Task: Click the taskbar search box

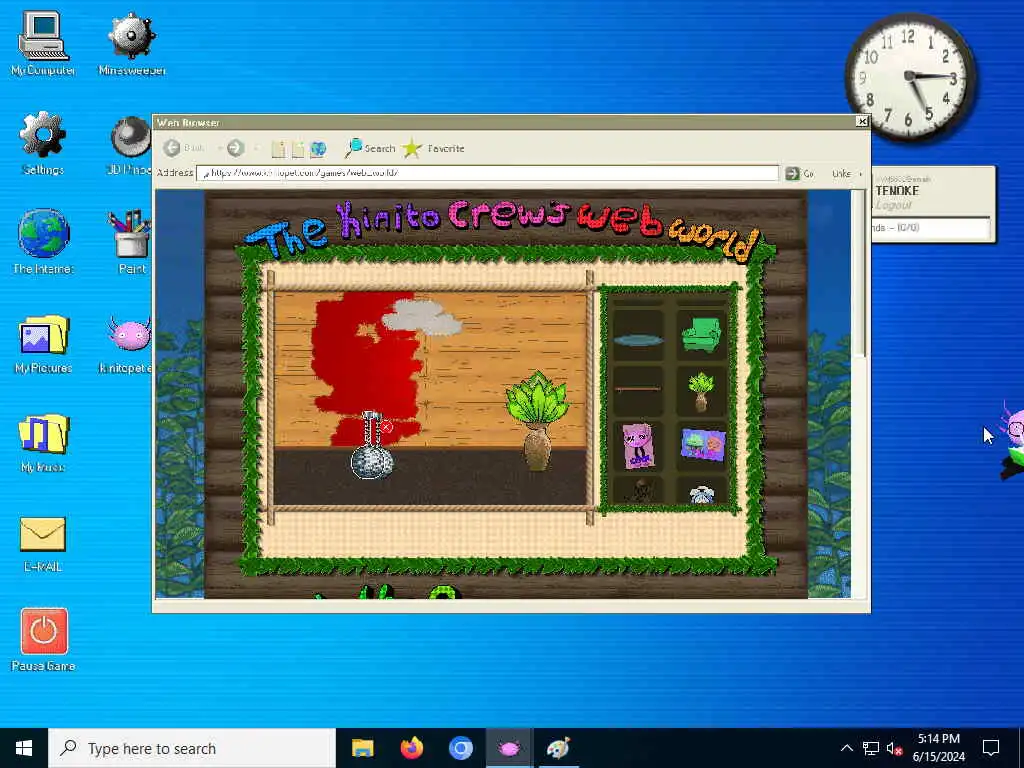Action: pos(192,748)
